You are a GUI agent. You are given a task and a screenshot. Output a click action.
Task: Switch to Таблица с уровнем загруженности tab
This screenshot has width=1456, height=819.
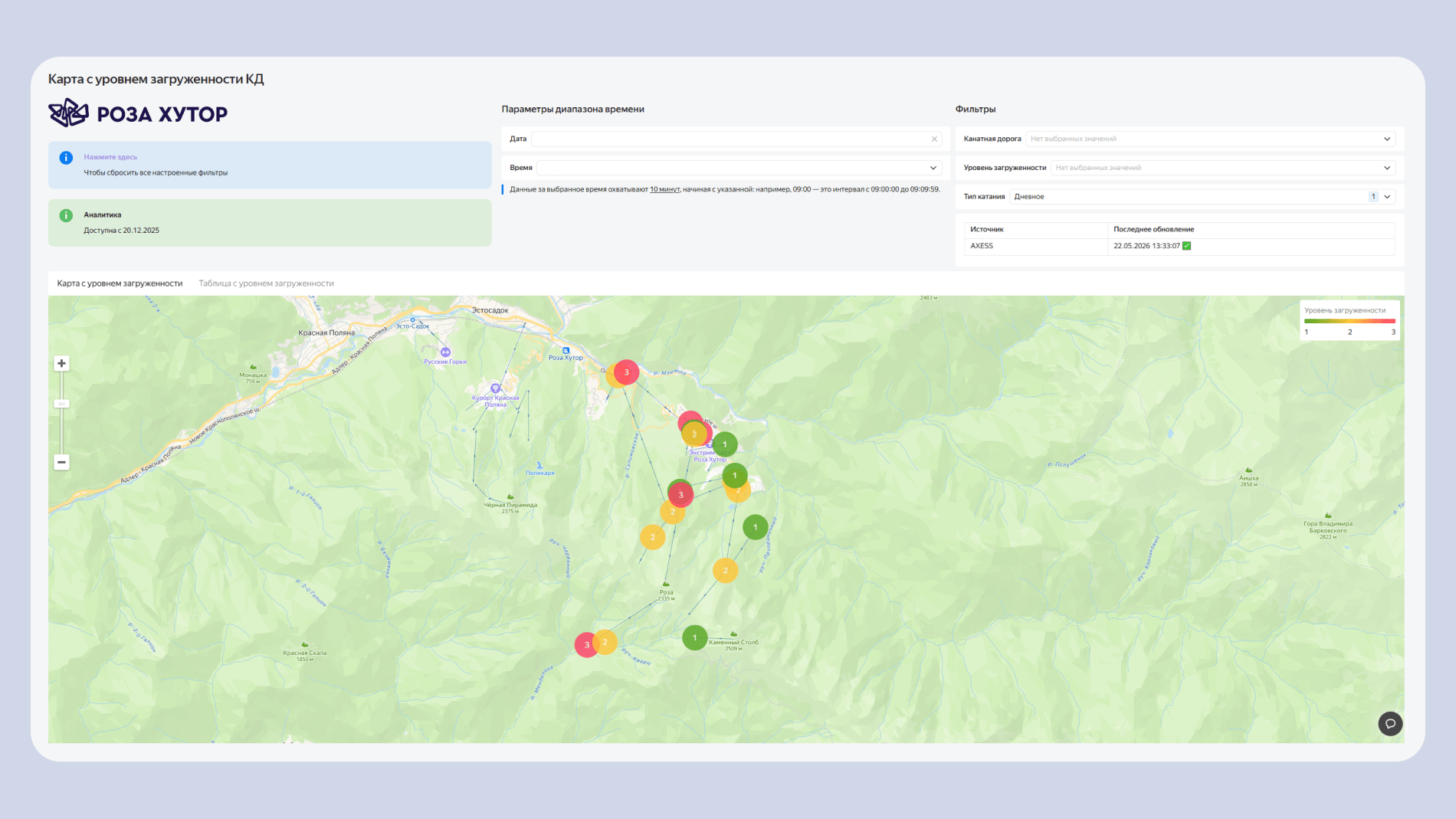pos(267,283)
